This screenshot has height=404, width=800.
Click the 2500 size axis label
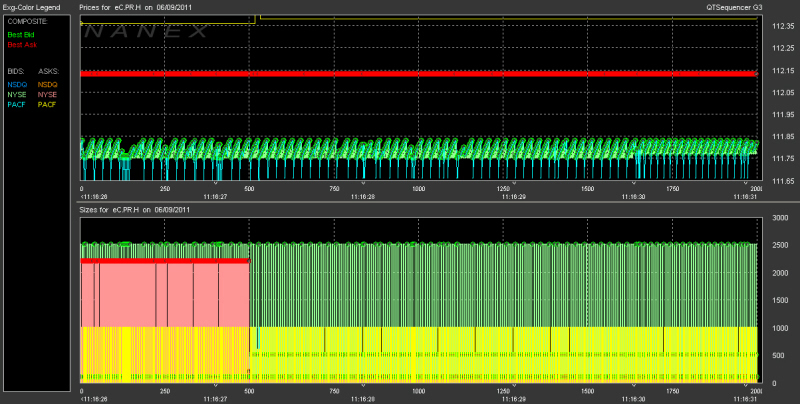pyautogui.click(x=780, y=245)
